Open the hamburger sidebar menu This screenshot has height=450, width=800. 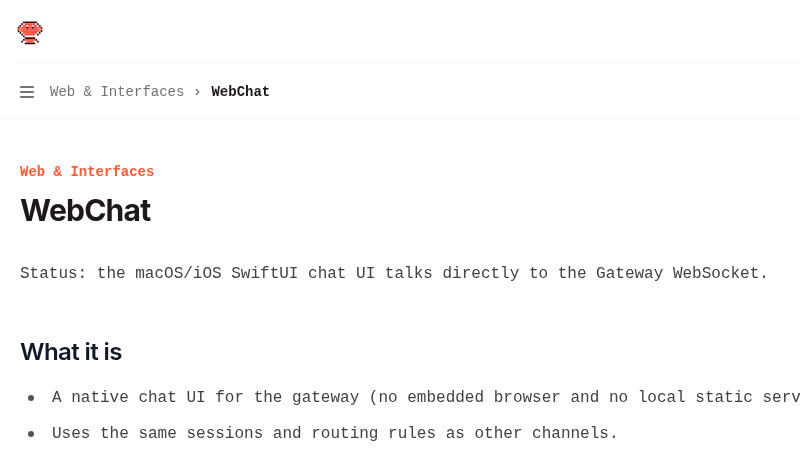point(27,92)
